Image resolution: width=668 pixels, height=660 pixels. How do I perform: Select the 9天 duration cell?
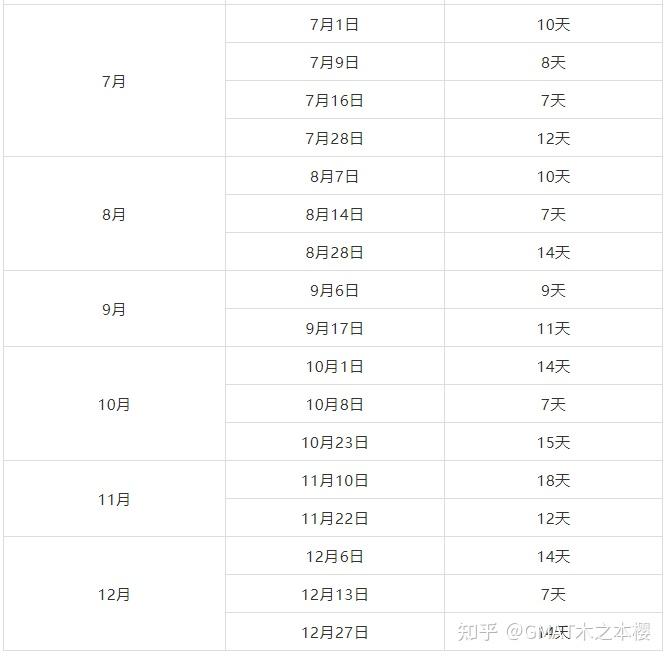[553, 290]
